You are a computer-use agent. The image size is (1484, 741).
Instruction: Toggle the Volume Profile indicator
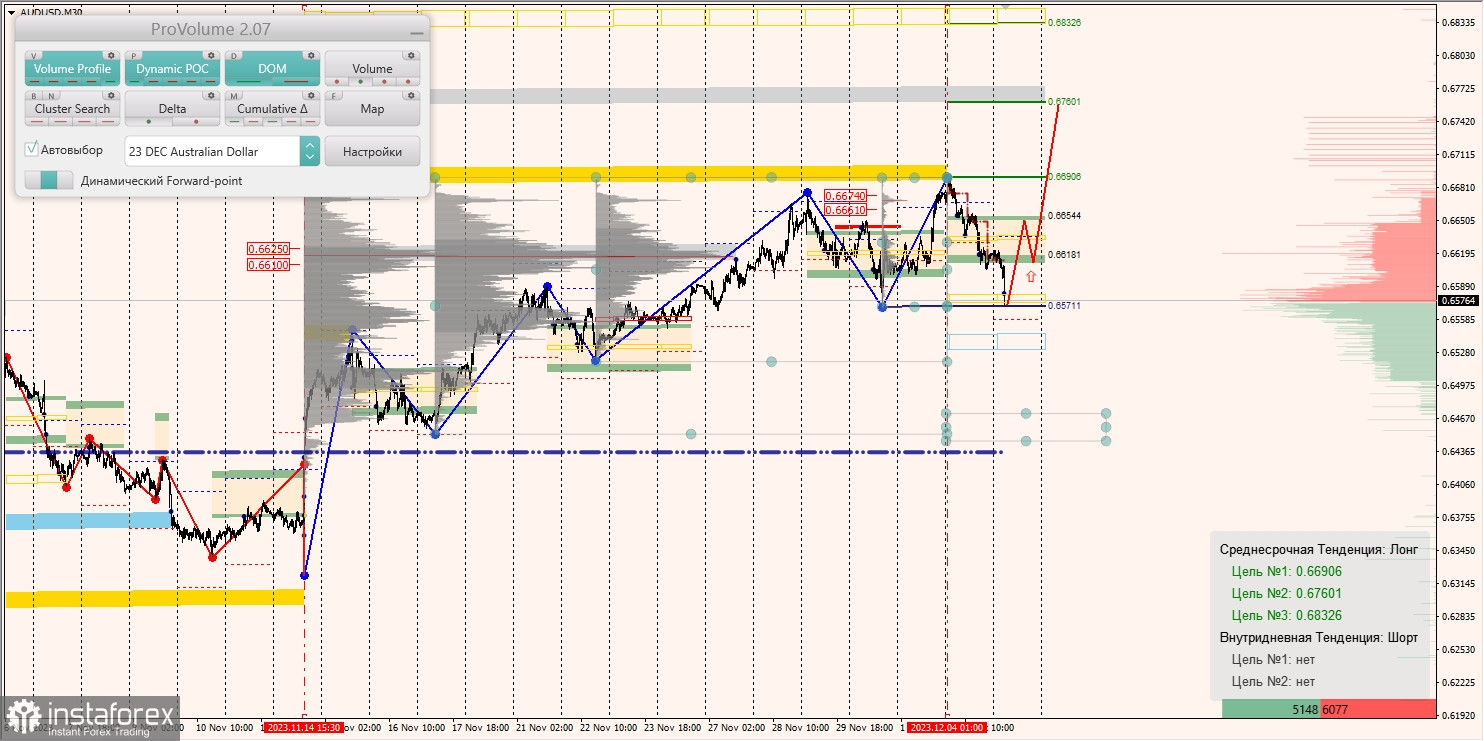(x=72, y=69)
